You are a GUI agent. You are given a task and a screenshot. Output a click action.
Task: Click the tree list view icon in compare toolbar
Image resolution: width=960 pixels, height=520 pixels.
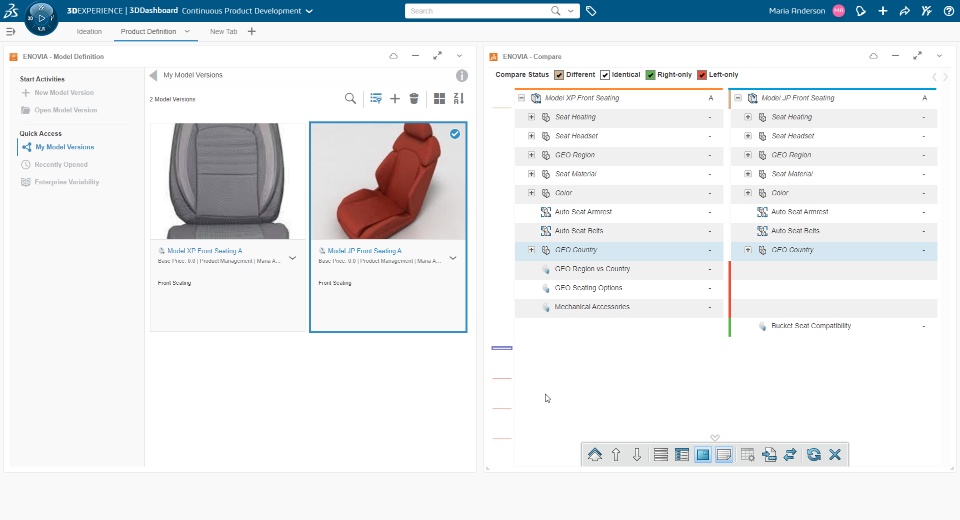[681, 454]
